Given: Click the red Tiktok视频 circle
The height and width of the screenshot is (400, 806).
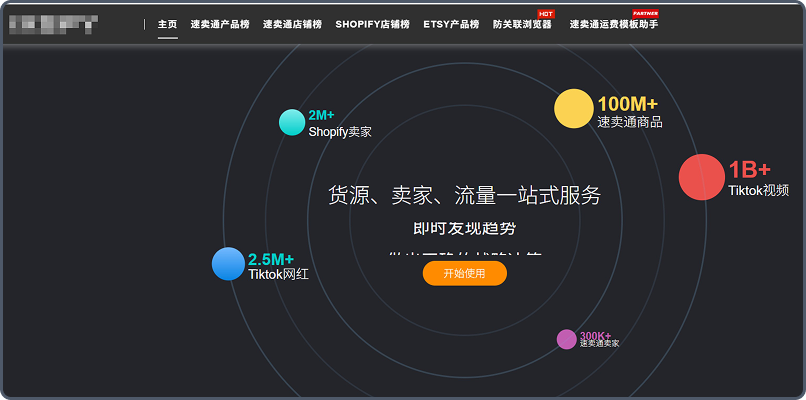Looking at the screenshot, I should [702, 177].
